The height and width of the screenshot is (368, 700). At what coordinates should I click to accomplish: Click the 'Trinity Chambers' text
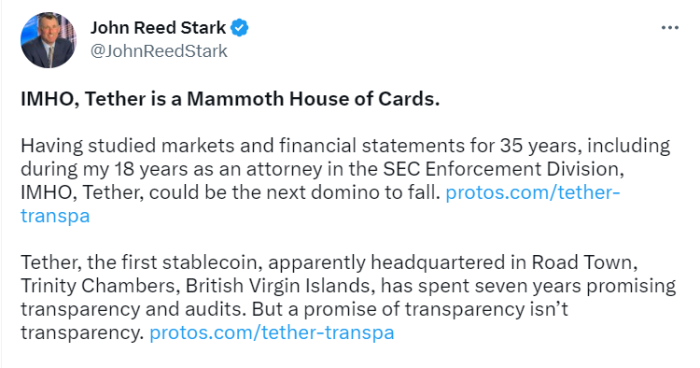[x=100, y=286]
